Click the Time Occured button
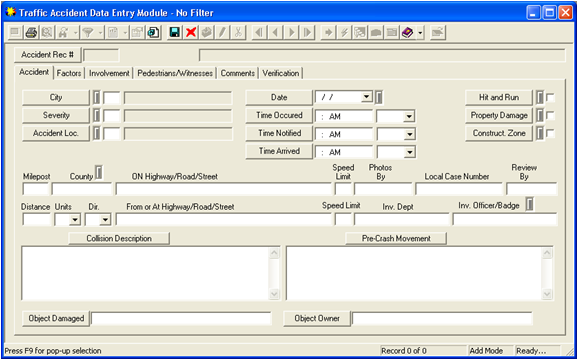Screen dimensions: 577x360 [279, 115]
